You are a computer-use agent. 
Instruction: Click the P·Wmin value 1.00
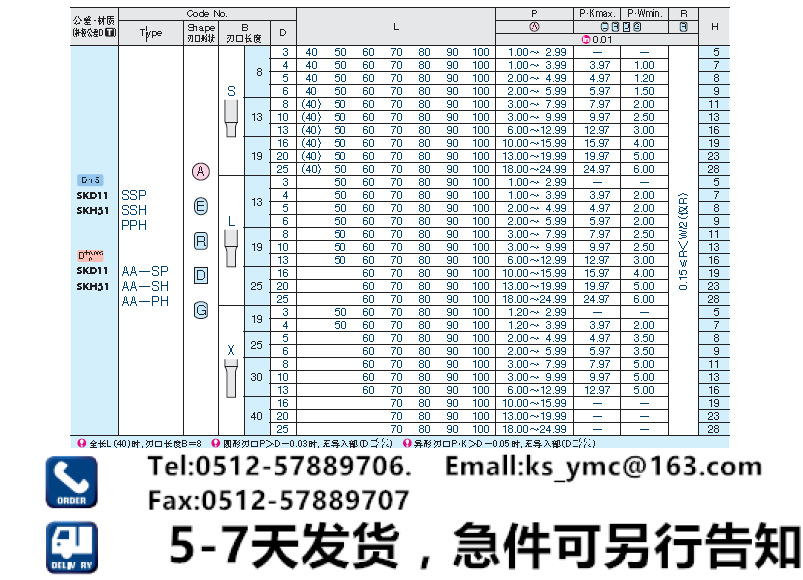tap(644, 65)
